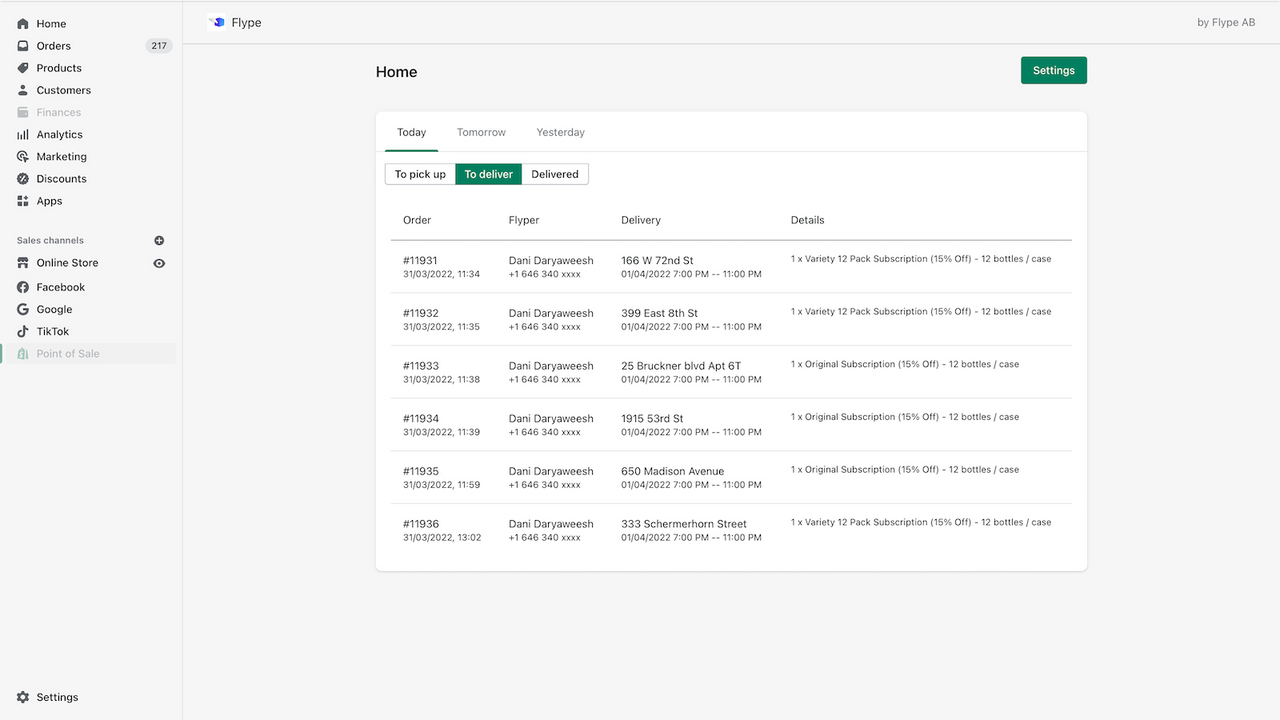Viewport: 1280px width, 720px height.
Task: Switch to the Tomorrow tab
Action: coord(481,132)
